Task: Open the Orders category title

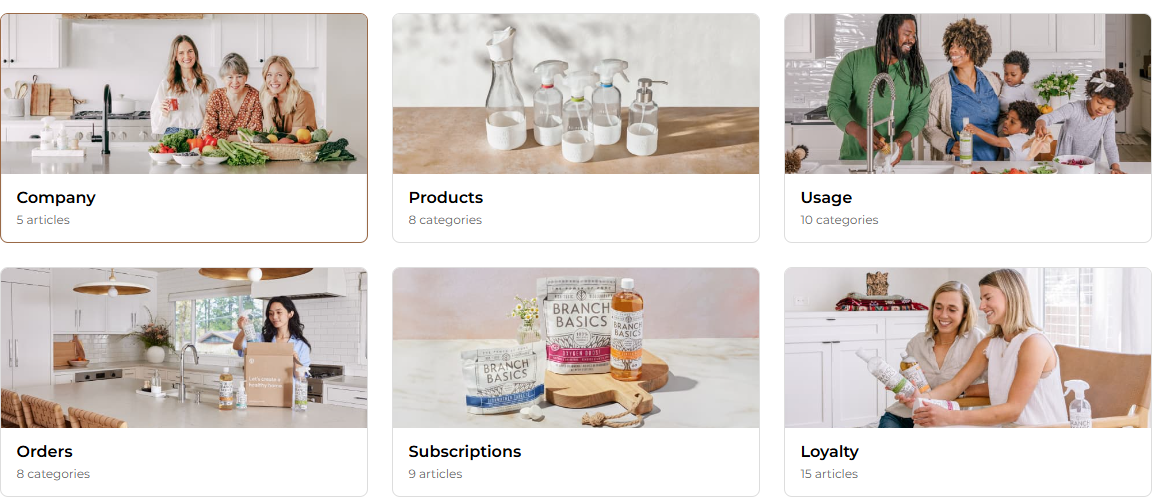Action: [45, 452]
